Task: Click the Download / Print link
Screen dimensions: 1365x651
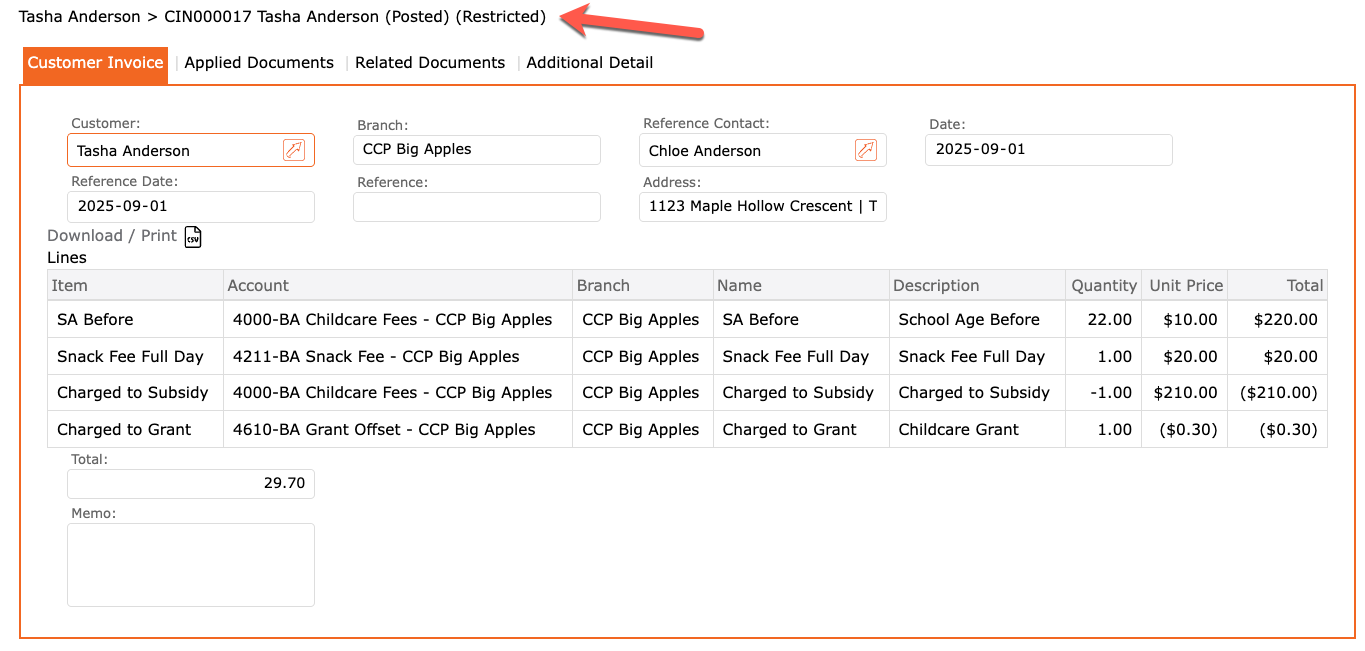Action: [x=112, y=235]
